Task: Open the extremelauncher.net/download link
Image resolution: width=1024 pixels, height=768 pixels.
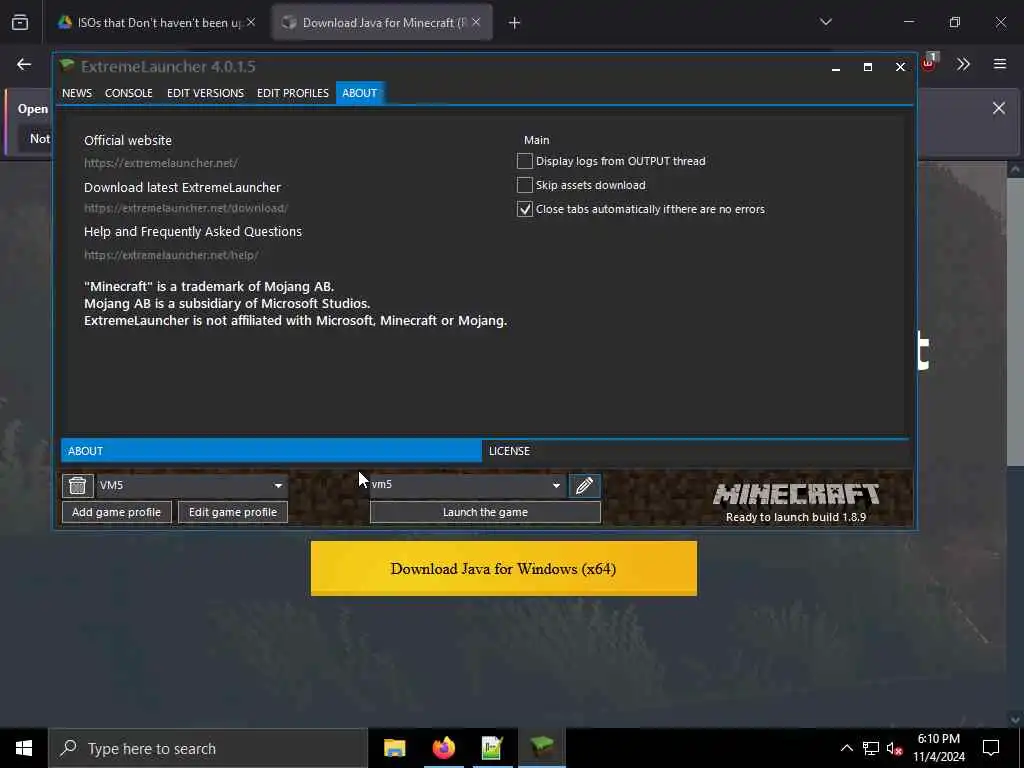Action: pos(185,208)
